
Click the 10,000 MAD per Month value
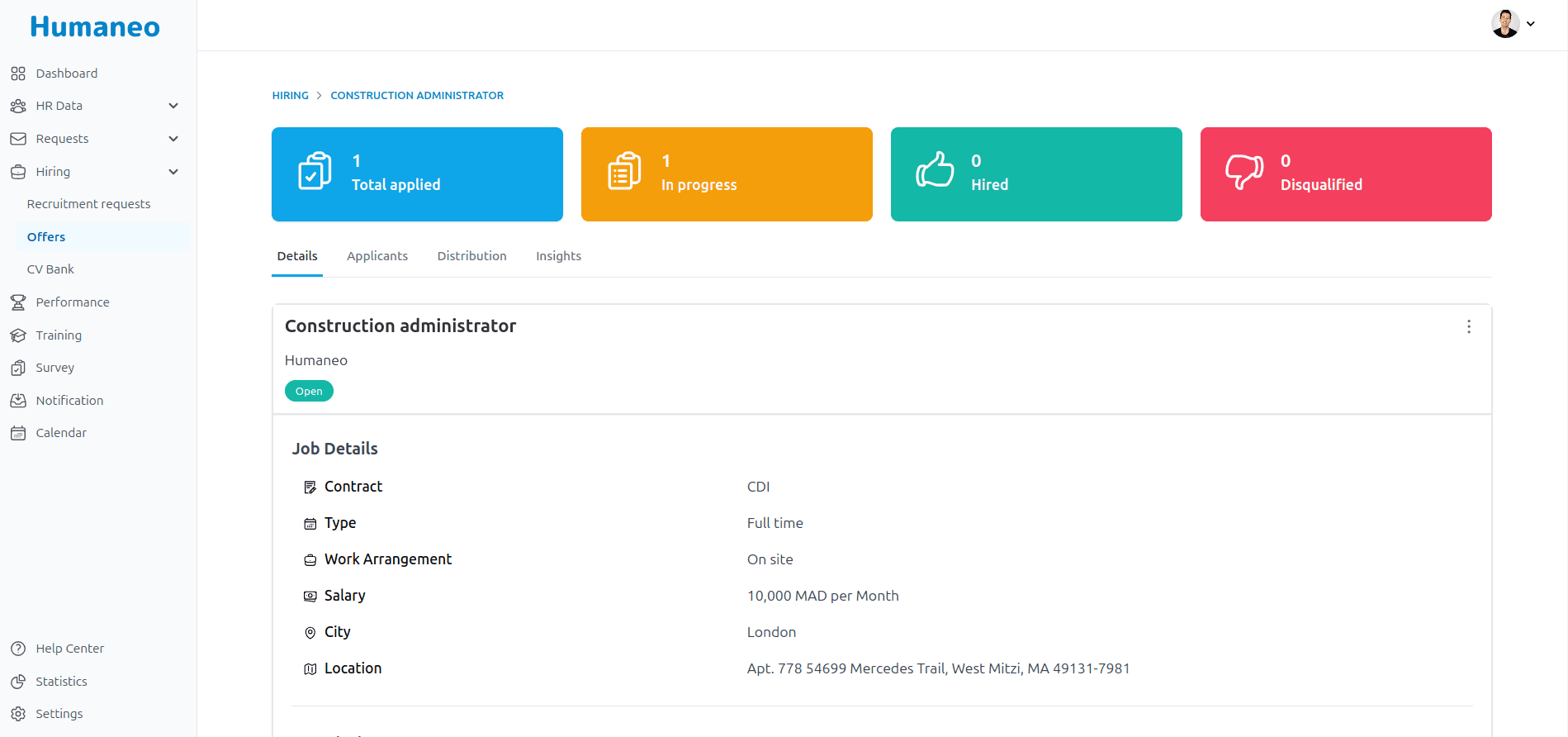pyautogui.click(x=823, y=597)
